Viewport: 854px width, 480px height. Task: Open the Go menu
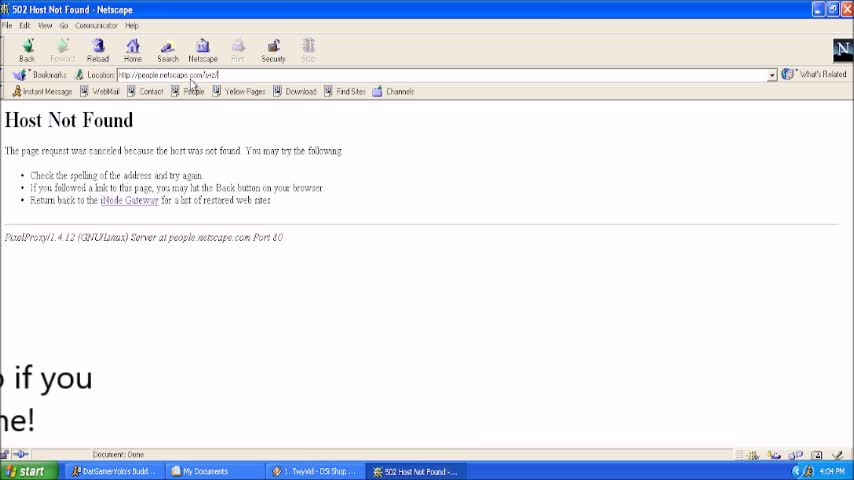pos(64,26)
